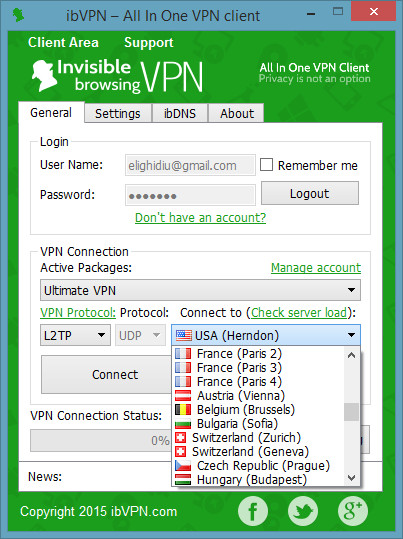Image resolution: width=403 pixels, height=539 pixels.
Task: Enable the Remember me checkbox
Action: coord(266,165)
